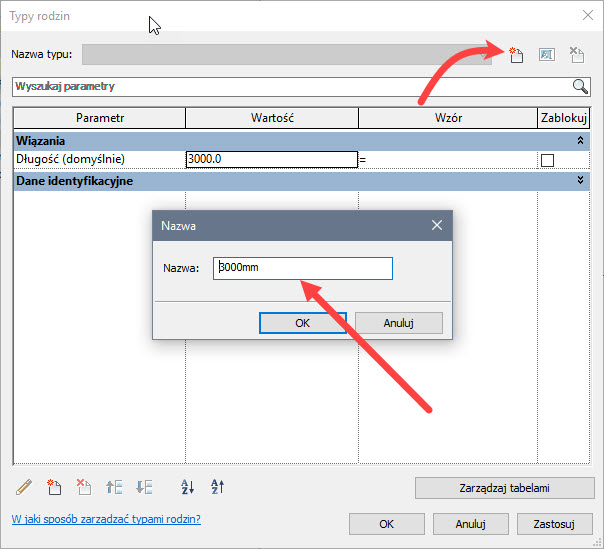Collapse the Wiązania parameter group
604x549 pixels.
(580, 141)
